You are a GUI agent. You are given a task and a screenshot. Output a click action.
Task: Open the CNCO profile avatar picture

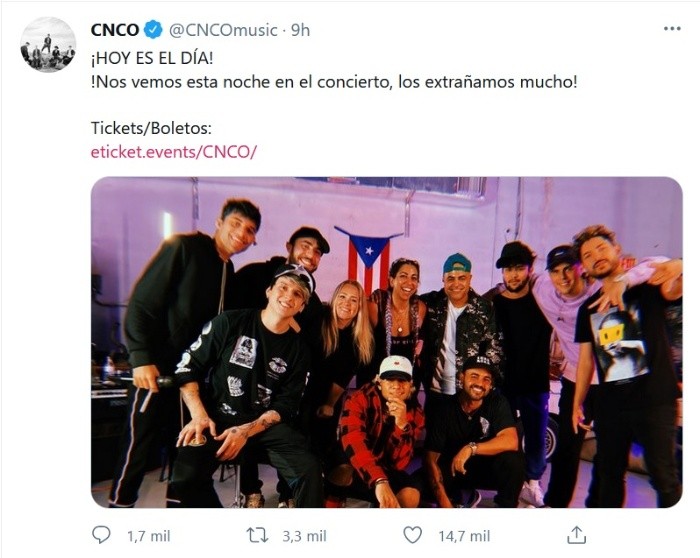[48, 45]
